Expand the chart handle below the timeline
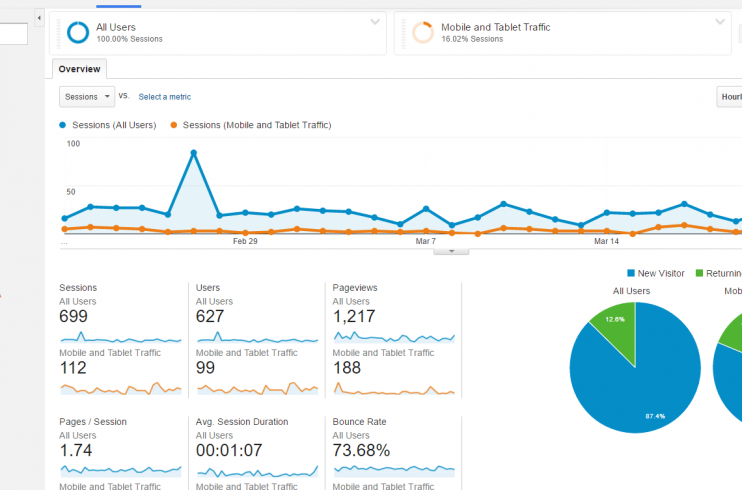Viewport: 742px width, 490px height. (x=451, y=251)
